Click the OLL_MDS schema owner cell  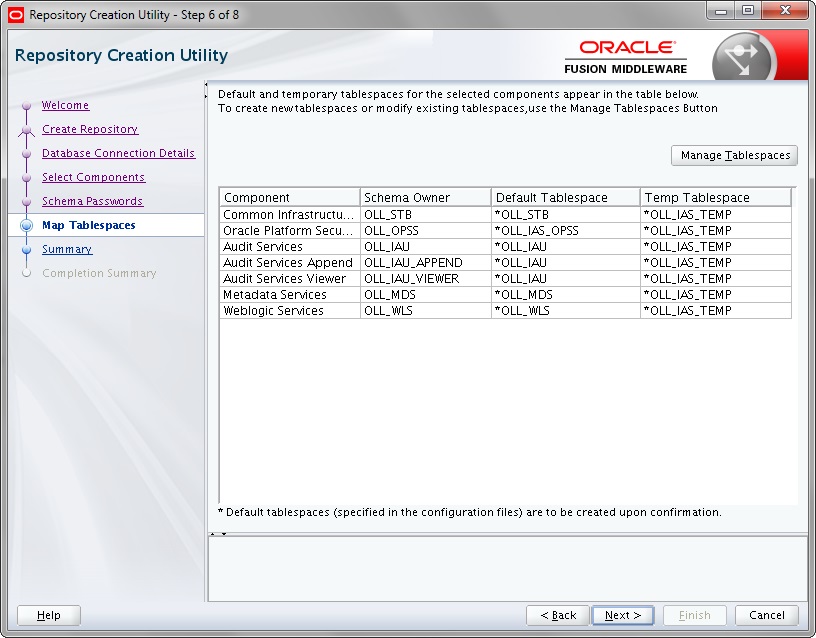pos(426,295)
